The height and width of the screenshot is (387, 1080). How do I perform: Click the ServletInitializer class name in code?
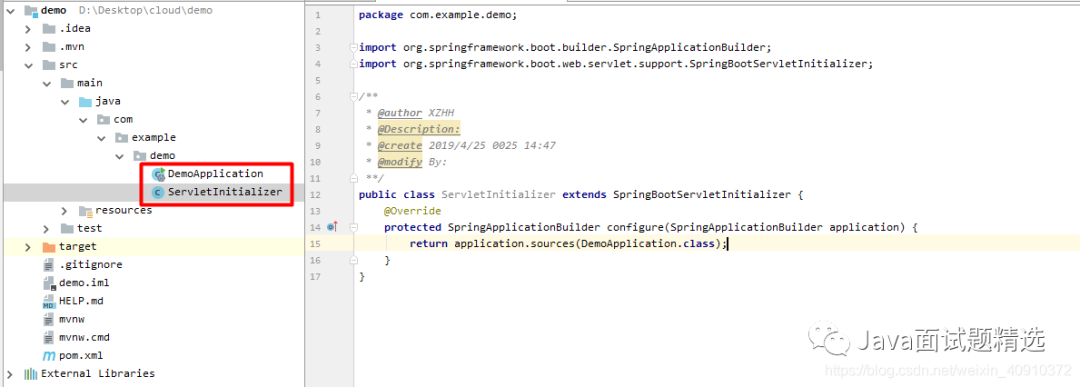pyautogui.click(x=498, y=195)
